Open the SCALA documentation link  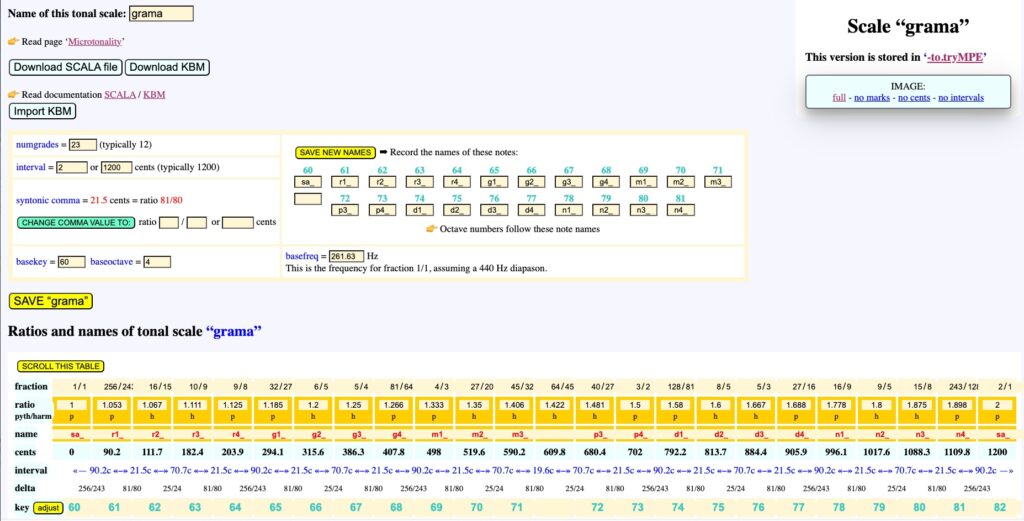coord(121,94)
